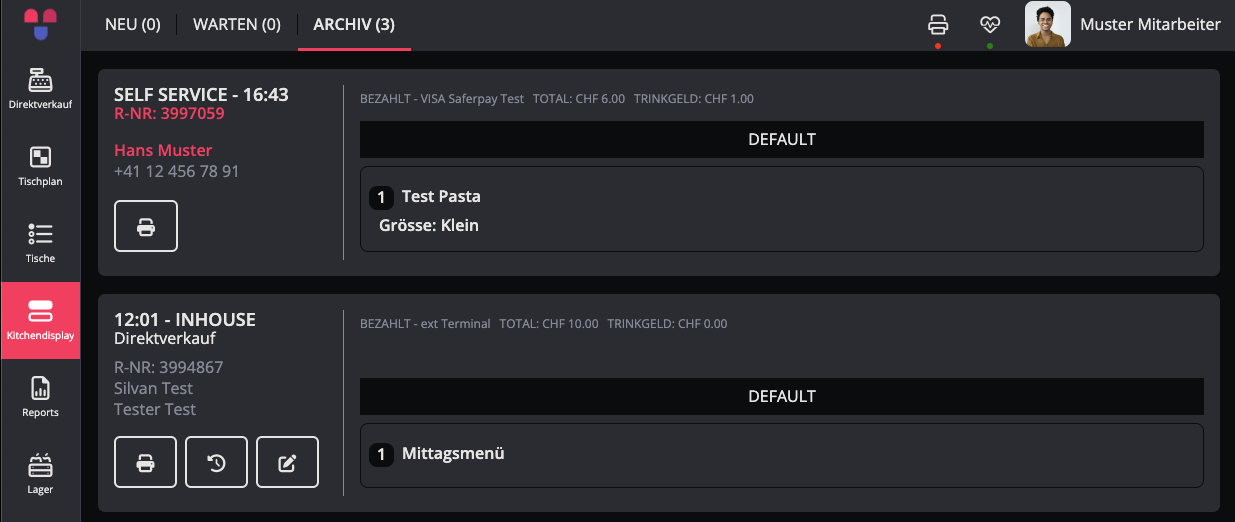Go to the Tische list
The height and width of the screenshot is (522, 1235).
click(40, 243)
